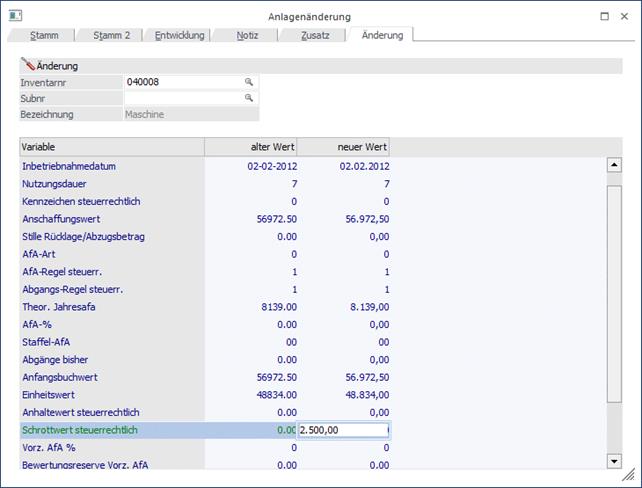Maximize the Anlagenänderung window
Screen dimensions: 642x488
[604, 17]
